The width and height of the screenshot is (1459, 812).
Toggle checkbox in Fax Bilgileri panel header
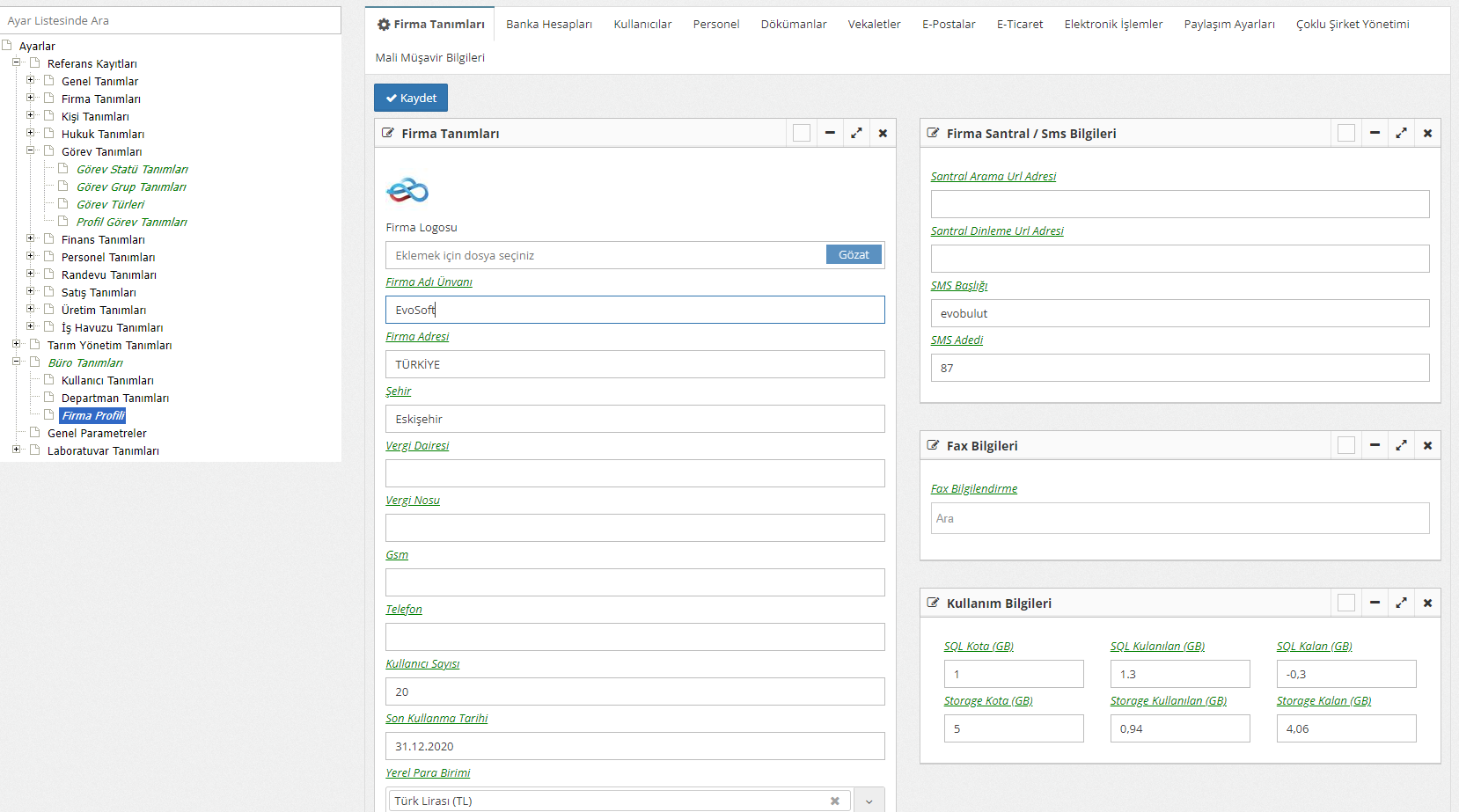(1346, 445)
